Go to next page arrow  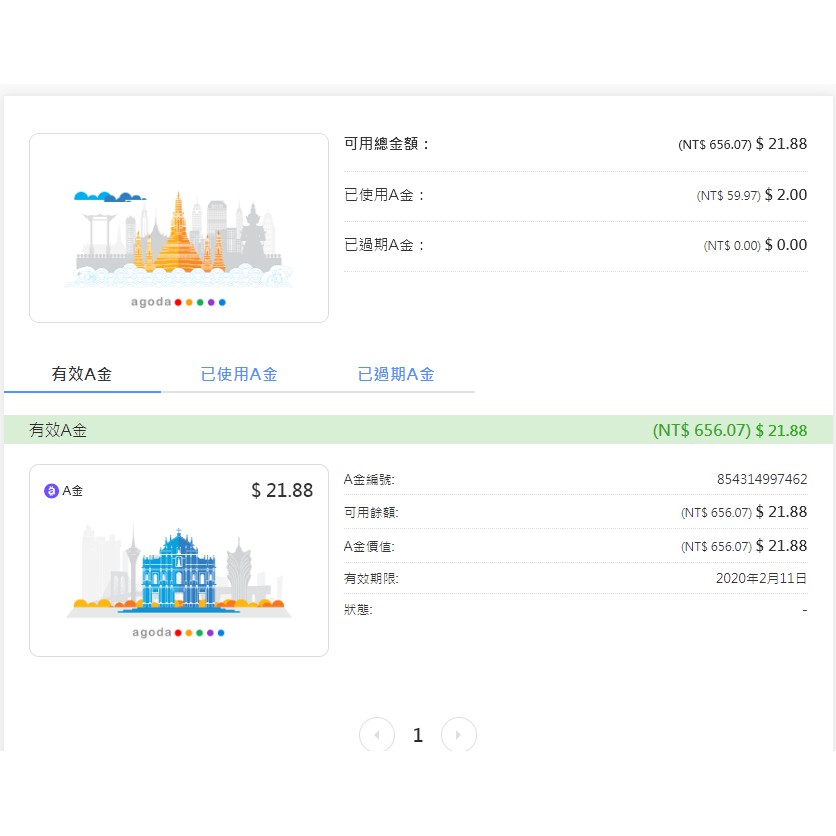coord(459,735)
